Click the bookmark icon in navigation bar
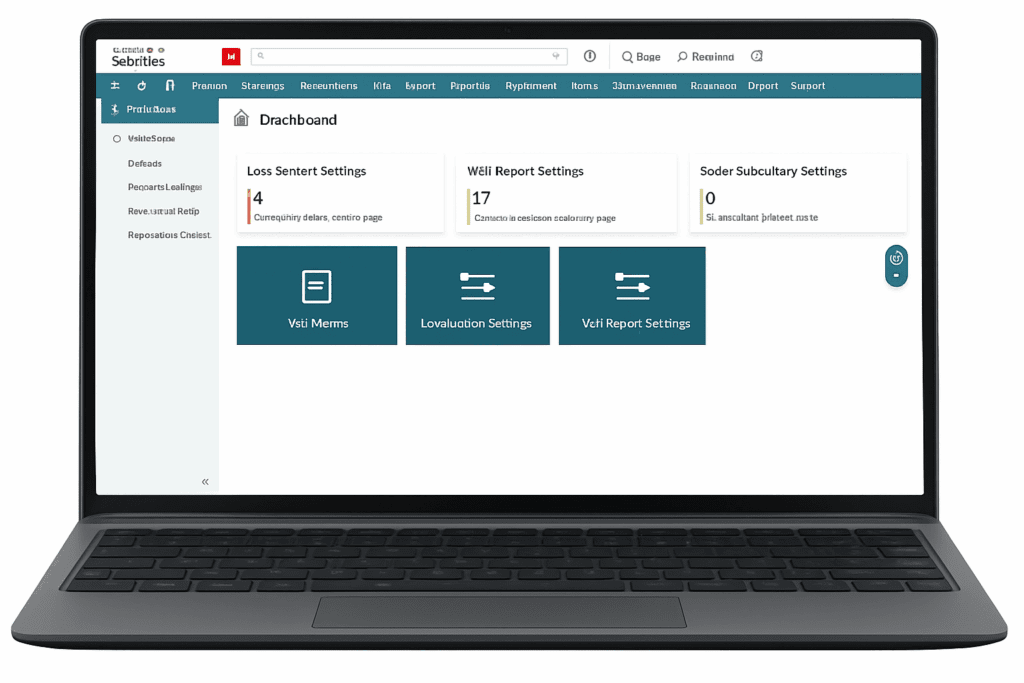The image size is (1024, 683). click(170, 86)
